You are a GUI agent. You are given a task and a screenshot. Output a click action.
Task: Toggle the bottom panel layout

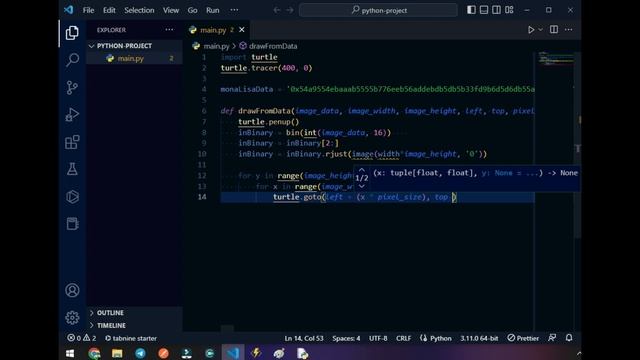484,10
